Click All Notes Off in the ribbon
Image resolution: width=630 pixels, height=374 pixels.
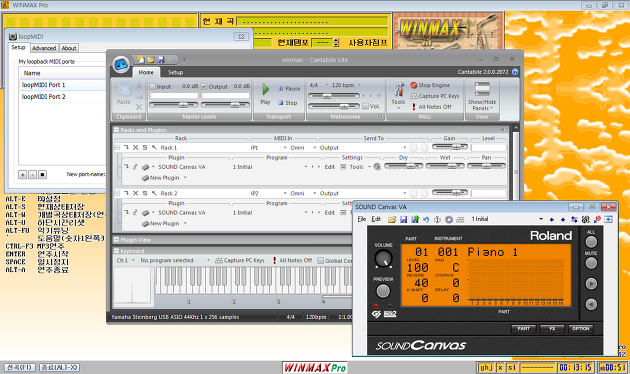(431, 107)
